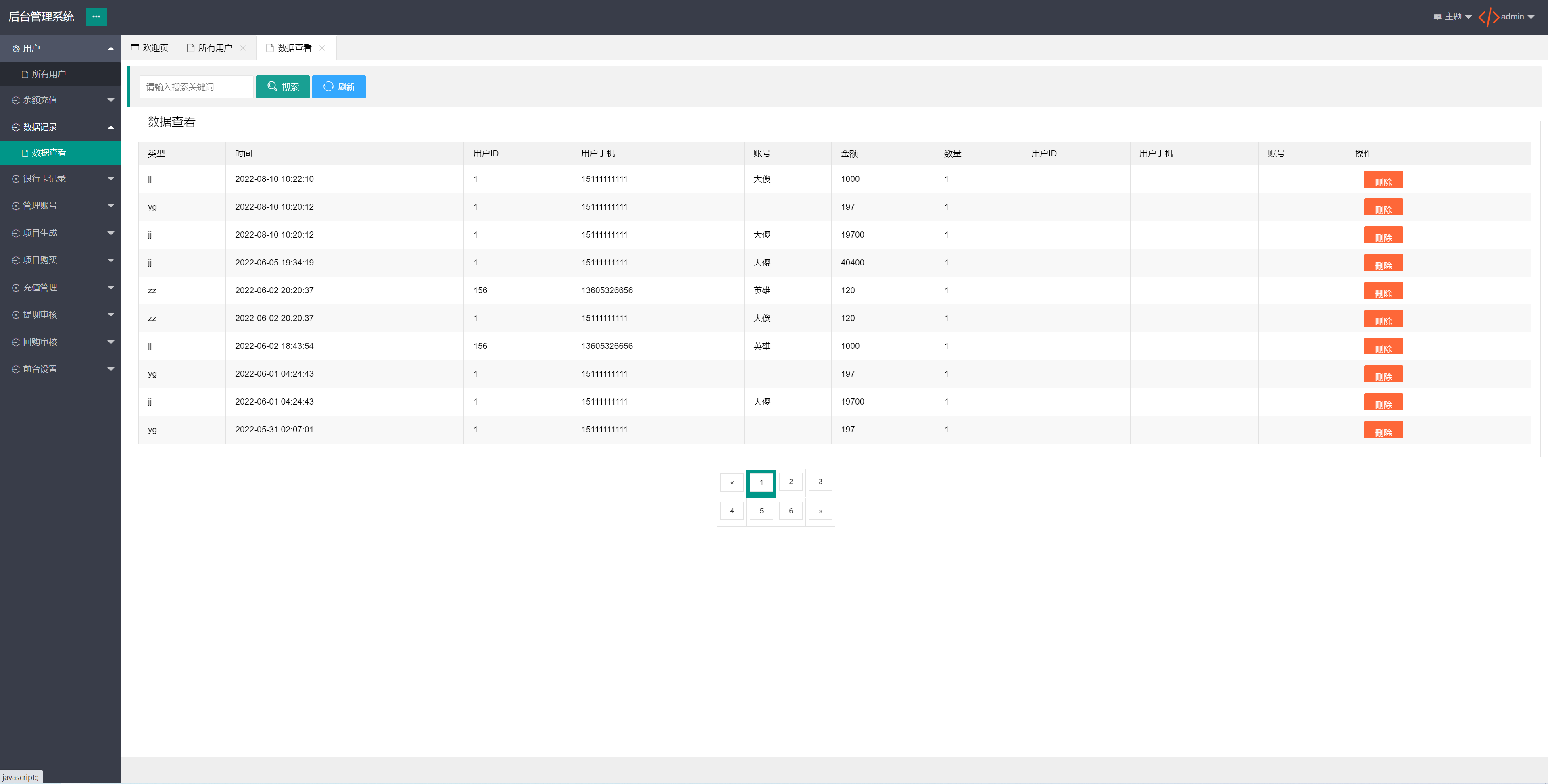The image size is (1548, 784).
Task: Go to page 2
Action: click(x=790, y=481)
